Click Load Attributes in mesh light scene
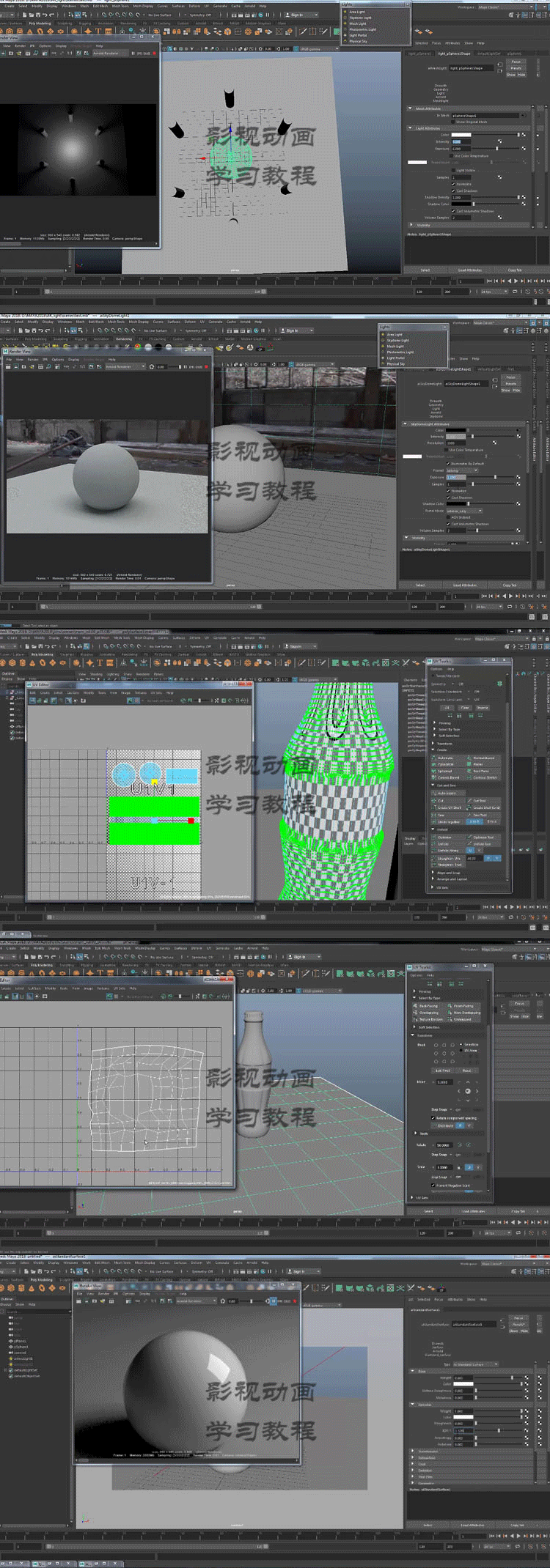The image size is (550, 1568). [x=470, y=270]
